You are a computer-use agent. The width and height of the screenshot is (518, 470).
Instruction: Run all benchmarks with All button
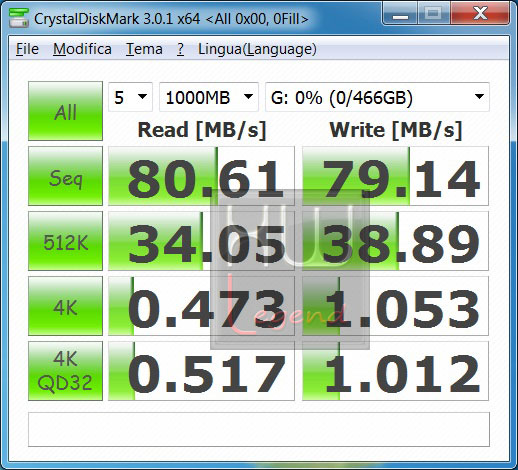click(65, 111)
